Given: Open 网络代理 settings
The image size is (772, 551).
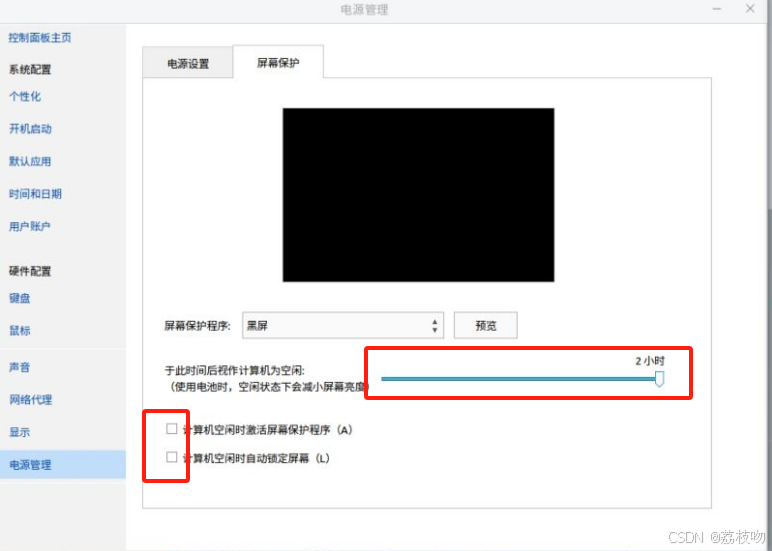Looking at the screenshot, I should [31, 400].
